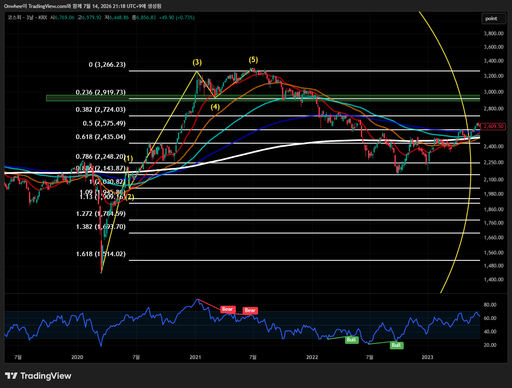Click Elliott wave label (2)
The width and height of the screenshot is (512, 388).
click(130, 197)
